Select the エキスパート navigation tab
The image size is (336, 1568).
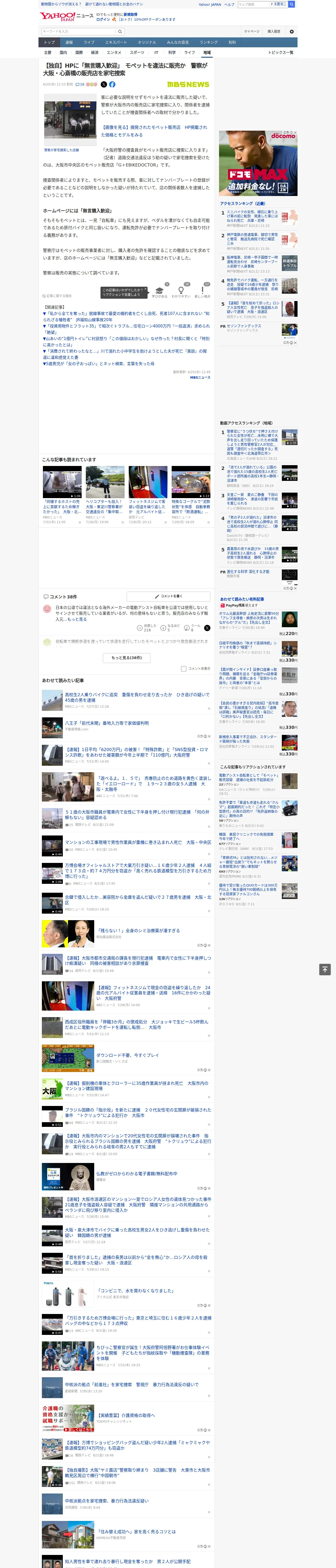(116, 43)
